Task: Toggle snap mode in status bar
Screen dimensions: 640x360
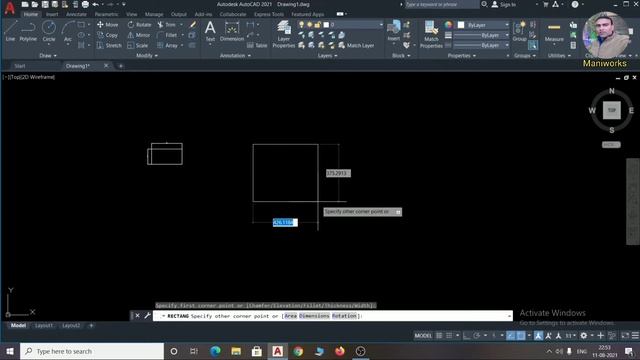Action: 449,336
